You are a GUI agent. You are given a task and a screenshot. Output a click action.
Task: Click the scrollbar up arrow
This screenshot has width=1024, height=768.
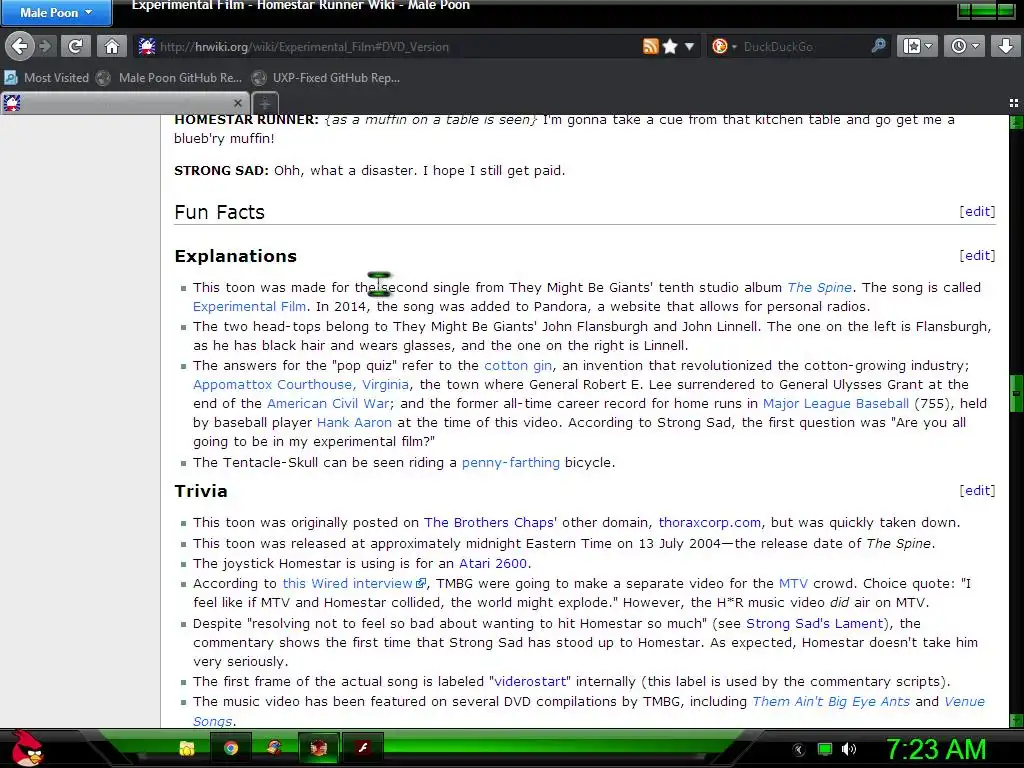[1016, 121]
